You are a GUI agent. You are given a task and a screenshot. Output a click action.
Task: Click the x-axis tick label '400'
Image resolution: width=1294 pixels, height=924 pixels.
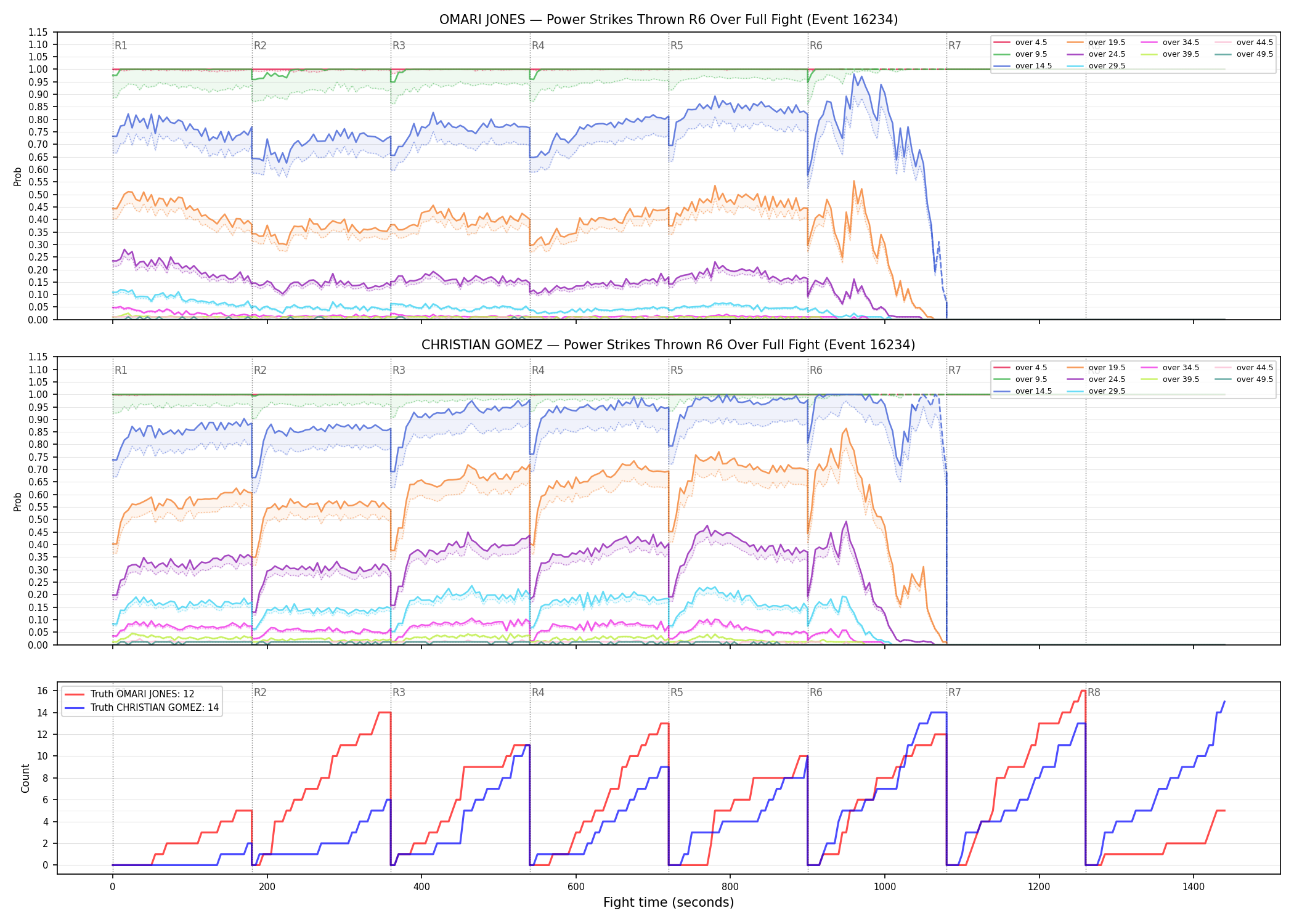tap(421, 887)
